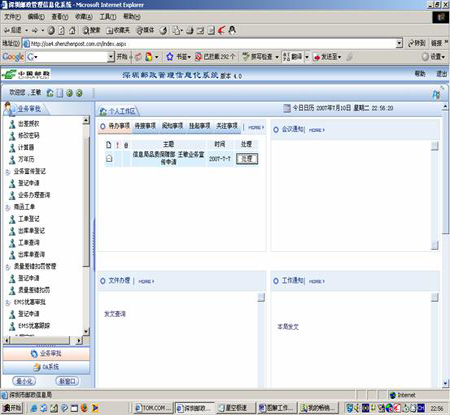Select the 业务审批 module button at sidebar bottom
This screenshot has height=415, width=450.
[46, 354]
